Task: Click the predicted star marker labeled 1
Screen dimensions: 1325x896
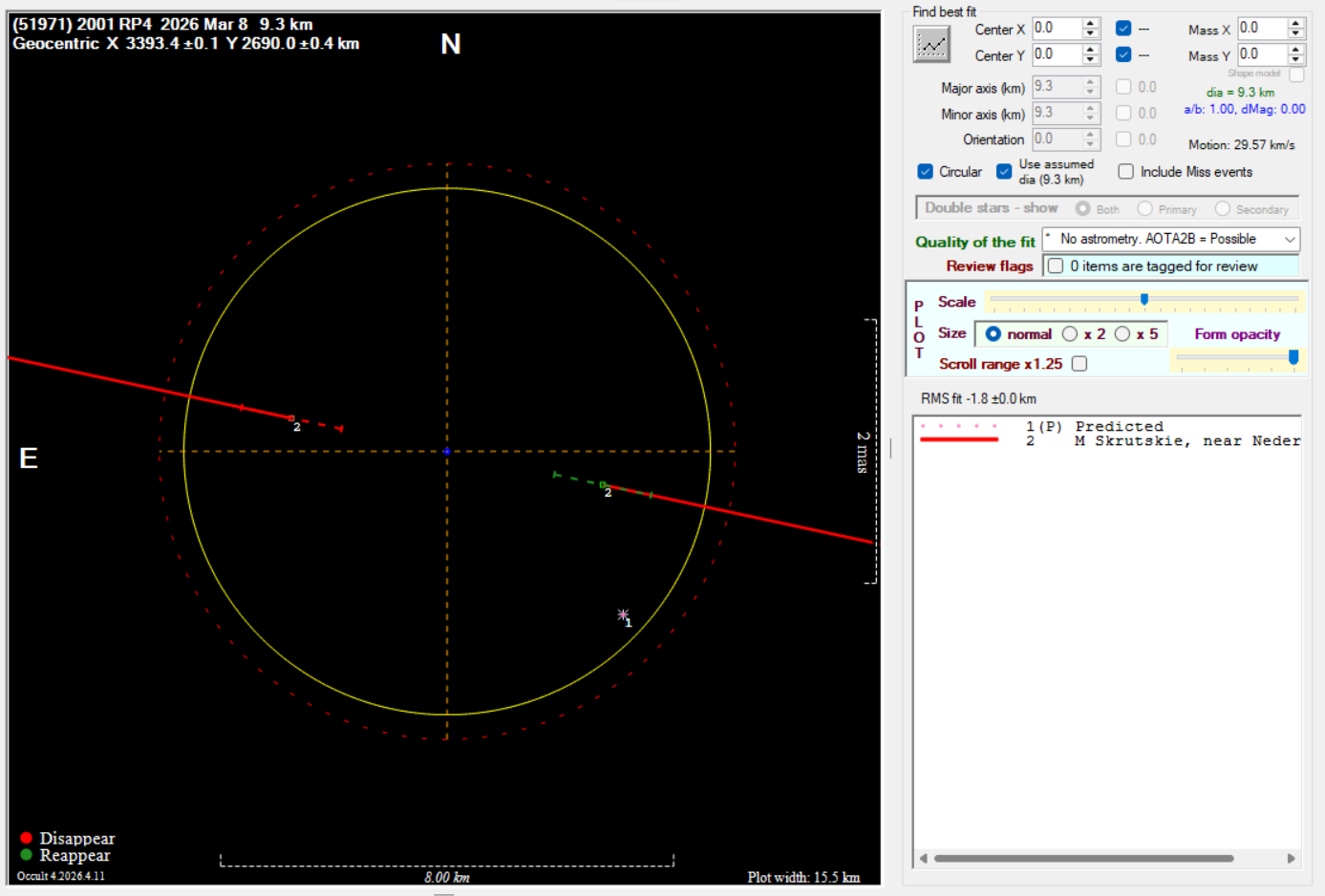Action: coord(623,615)
